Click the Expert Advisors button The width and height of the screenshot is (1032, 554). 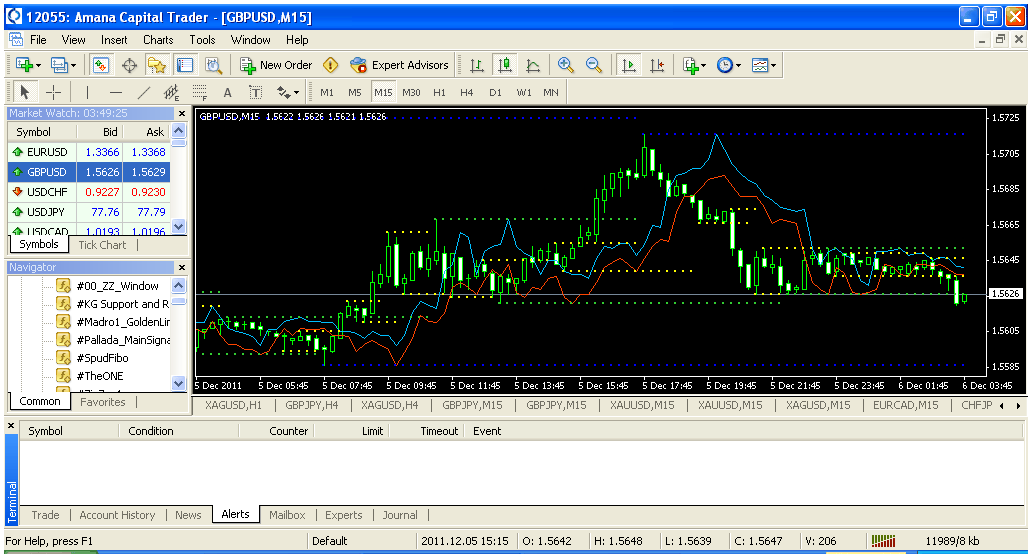(400, 65)
